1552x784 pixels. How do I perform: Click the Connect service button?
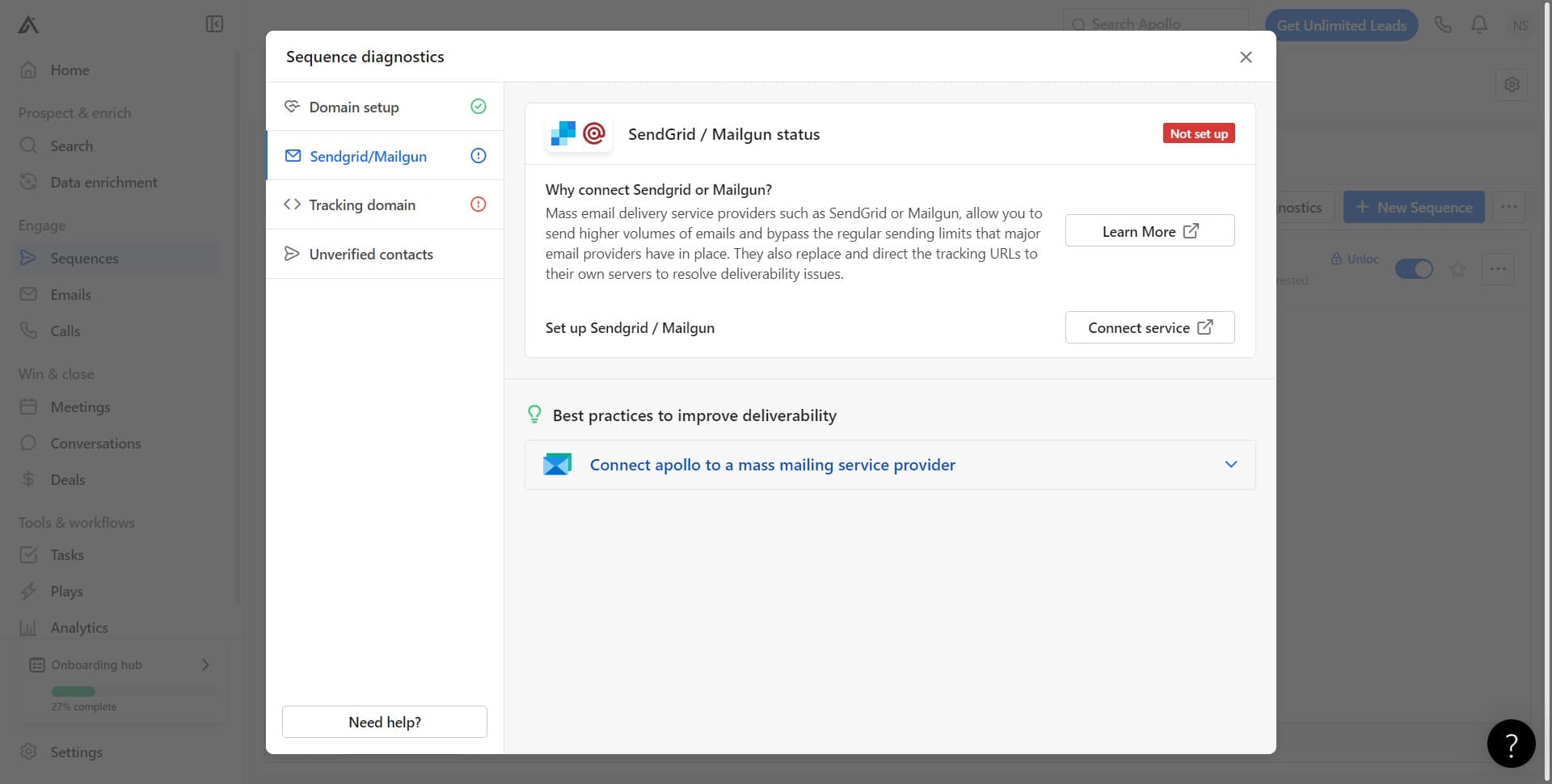coord(1149,327)
